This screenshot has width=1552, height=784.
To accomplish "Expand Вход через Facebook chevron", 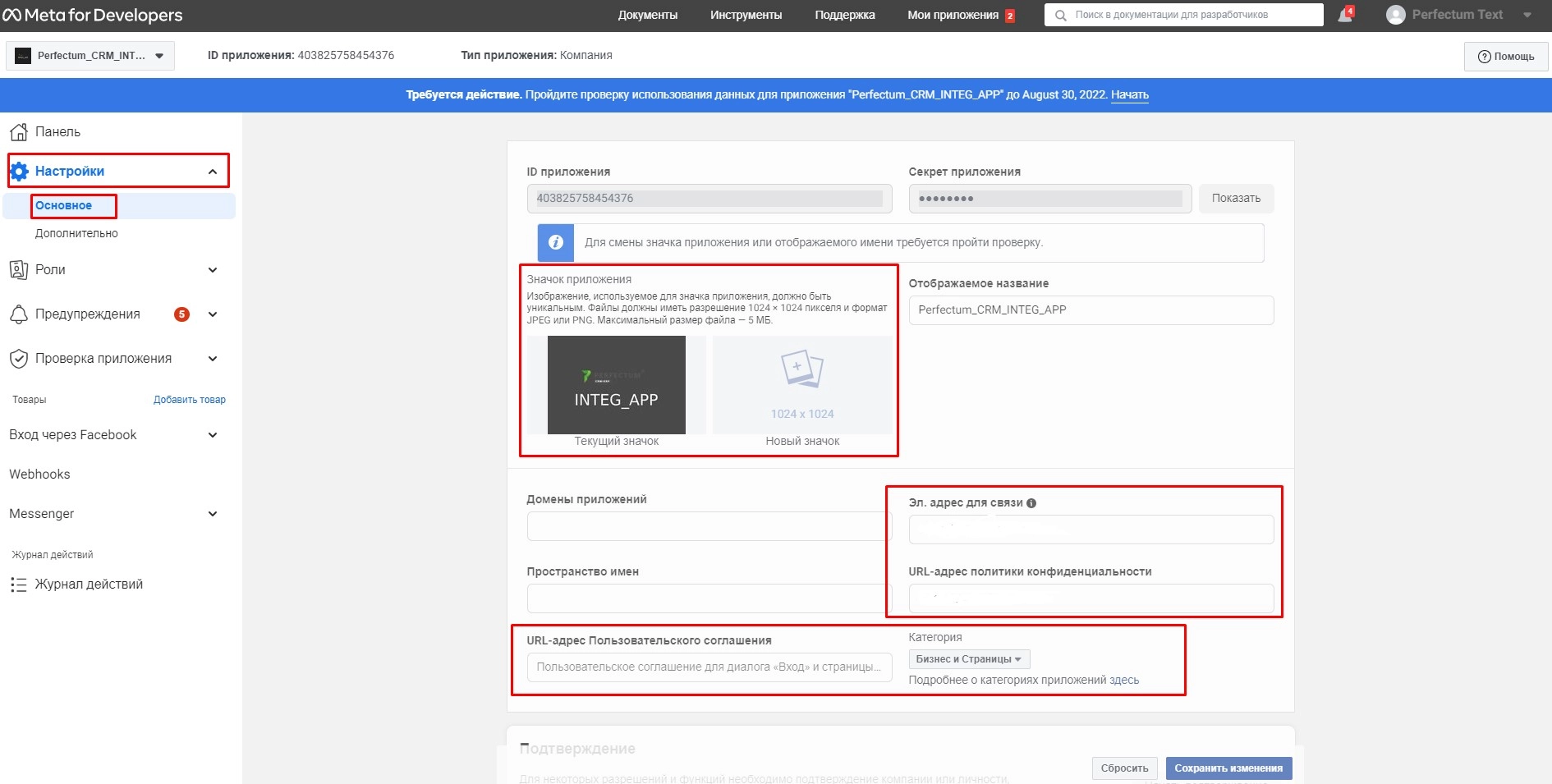I will point(213,435).
